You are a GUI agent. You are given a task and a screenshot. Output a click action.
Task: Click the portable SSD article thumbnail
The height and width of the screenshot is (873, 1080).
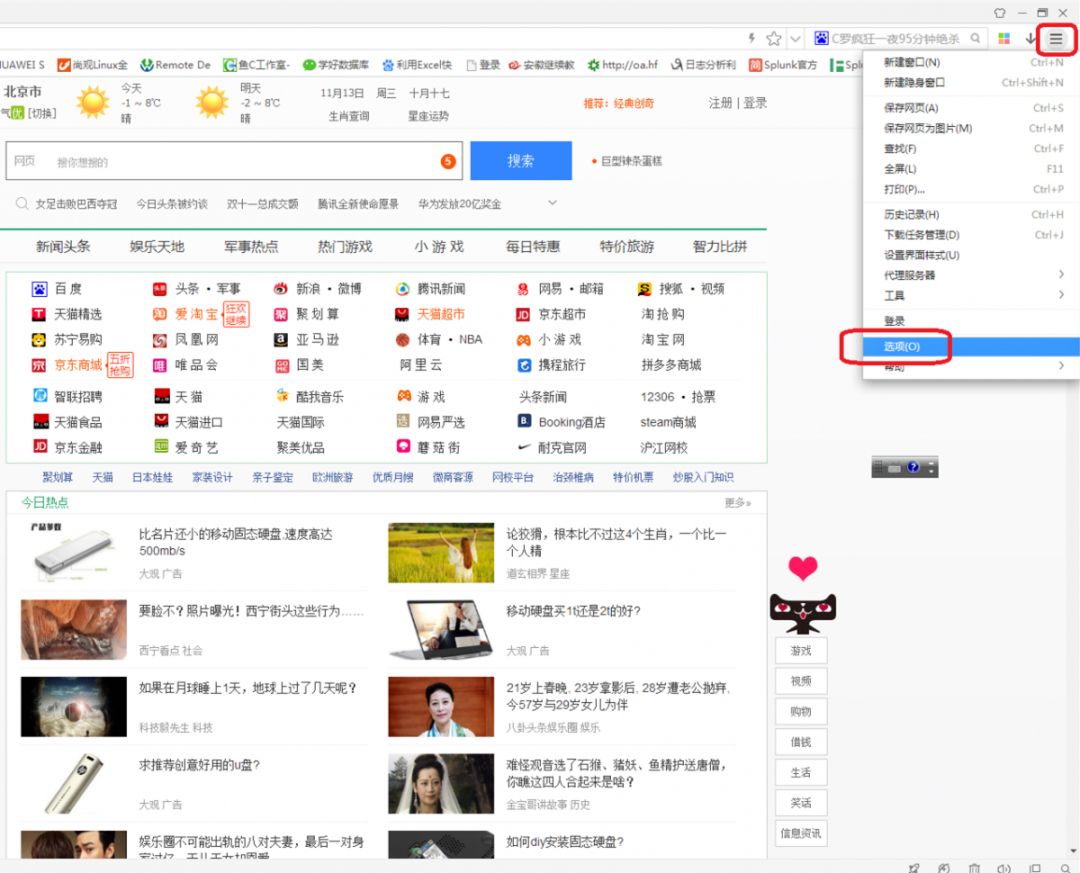point(74,553)
